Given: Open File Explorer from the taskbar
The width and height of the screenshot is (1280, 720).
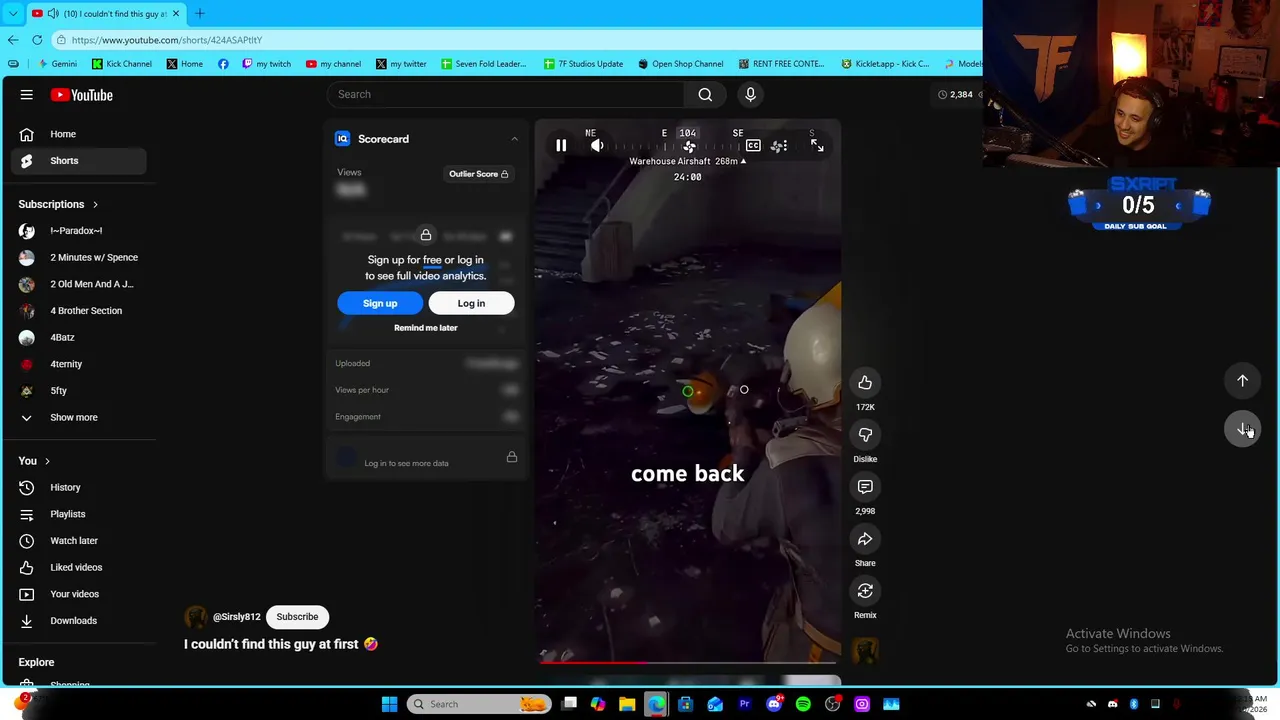Looking at the screenshot, I should pos(627,704).
